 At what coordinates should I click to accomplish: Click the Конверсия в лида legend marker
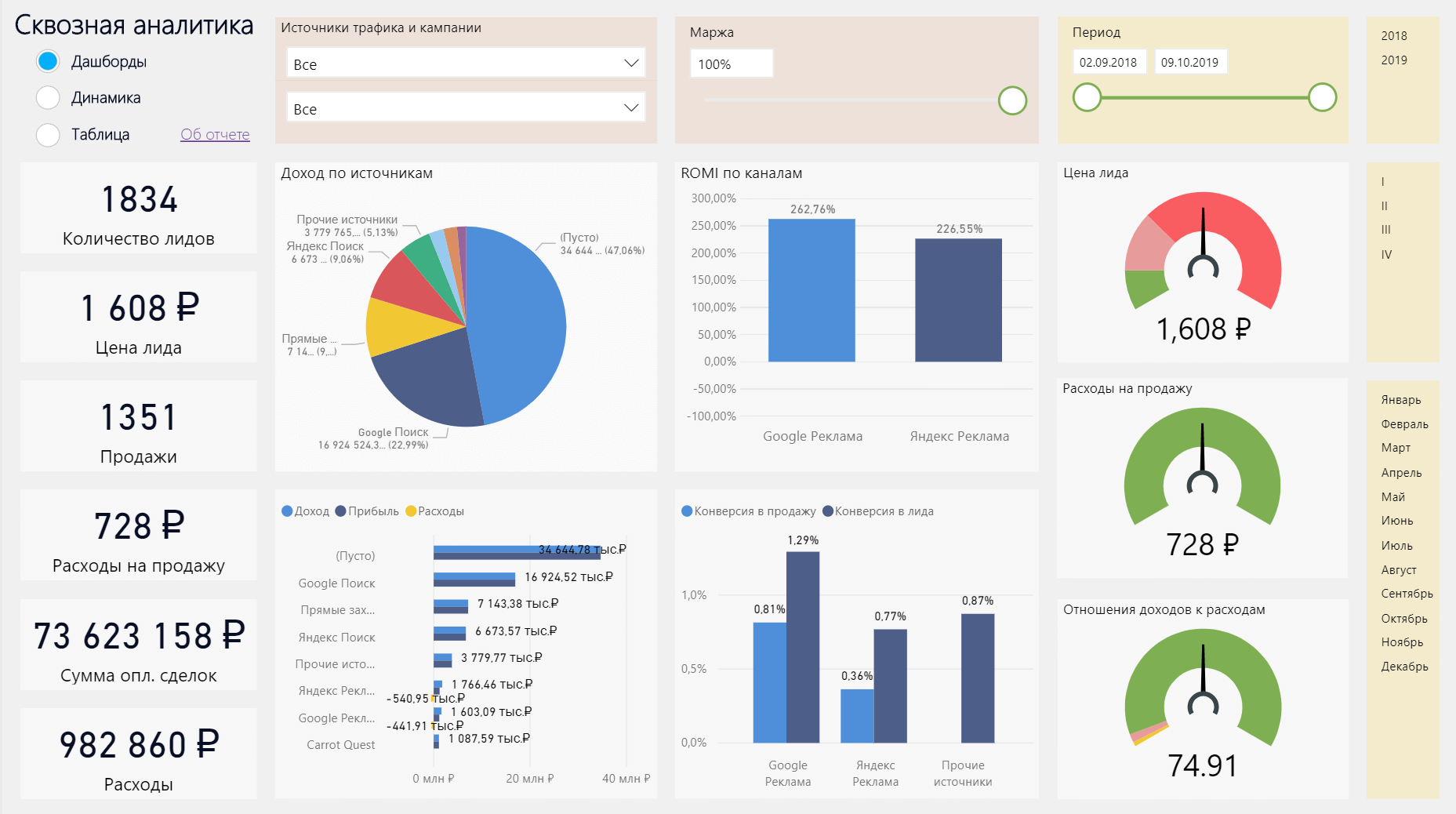pos(828,511)
